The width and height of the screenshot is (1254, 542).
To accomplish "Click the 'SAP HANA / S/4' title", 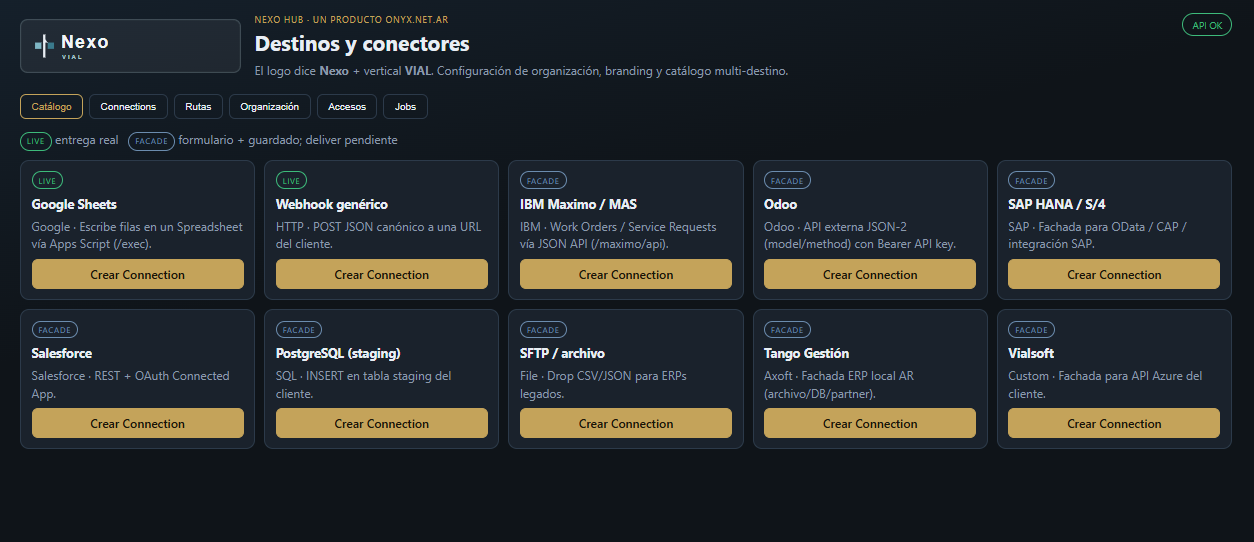I will click(x=1056, y=204).
